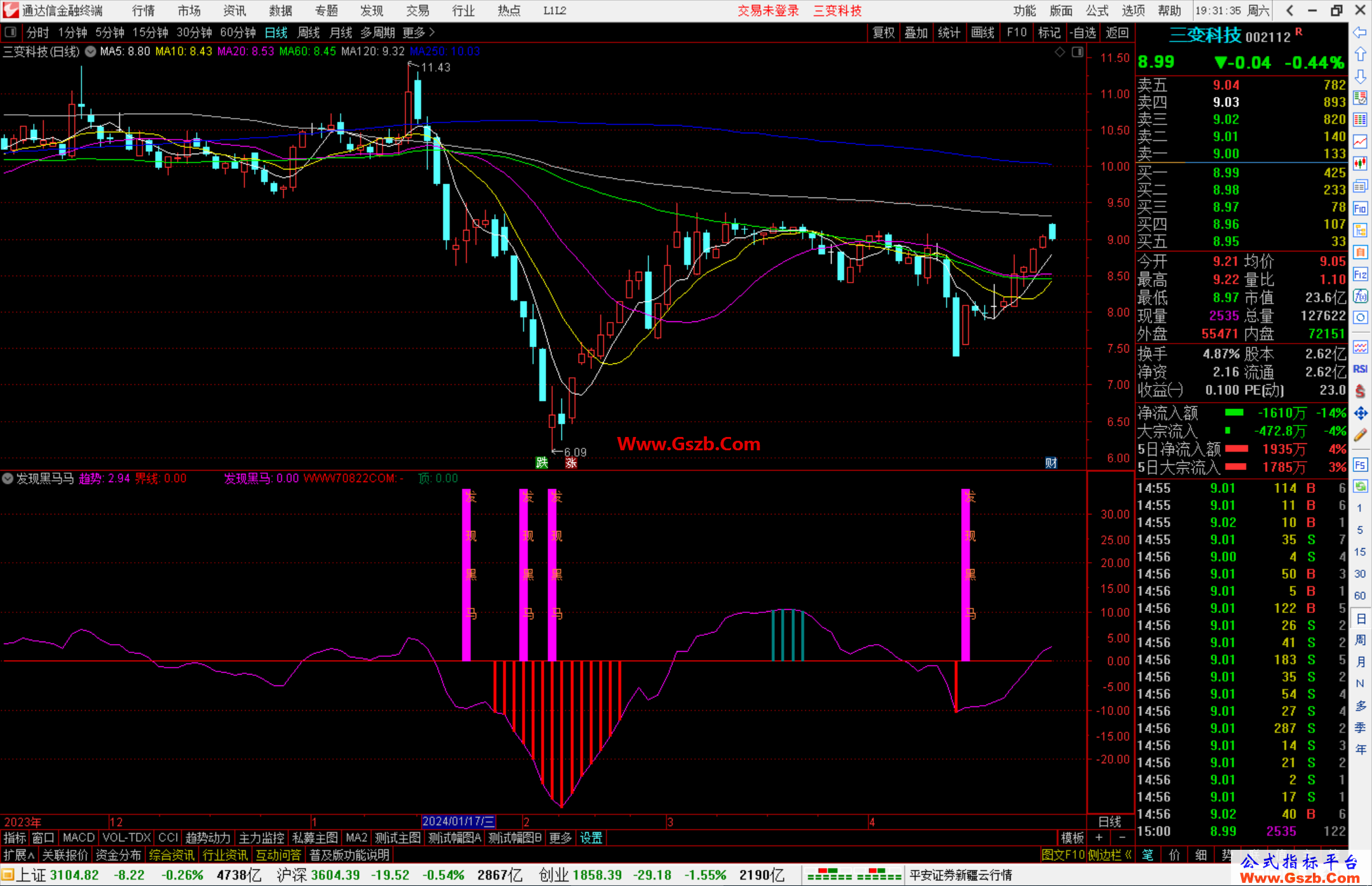The height and width of the screenshot is (886, 1372).
Task: Open the 选项 menu in title bar
Action: coord(1133,11)
